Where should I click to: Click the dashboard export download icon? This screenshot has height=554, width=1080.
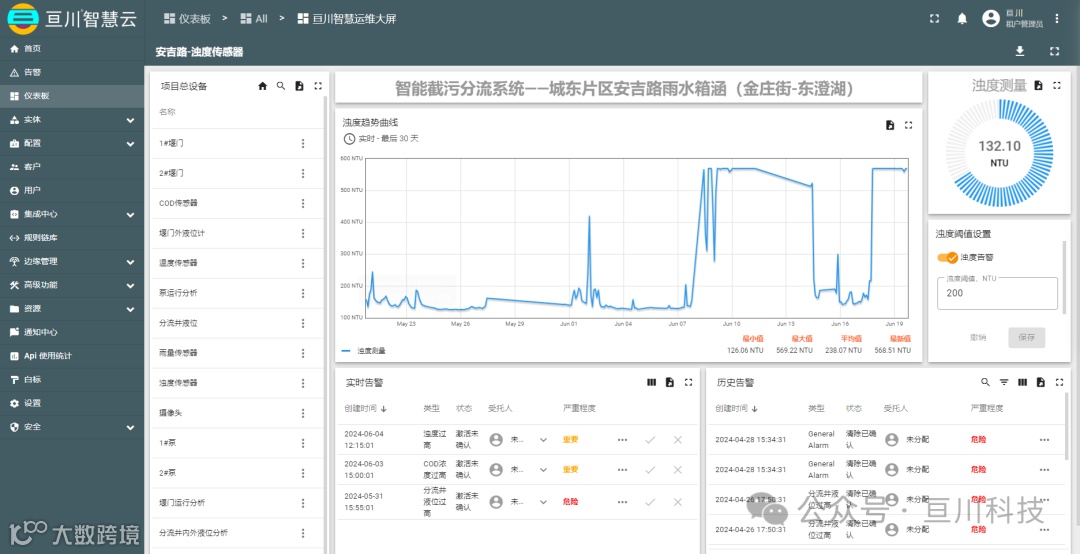point(1020,52)
